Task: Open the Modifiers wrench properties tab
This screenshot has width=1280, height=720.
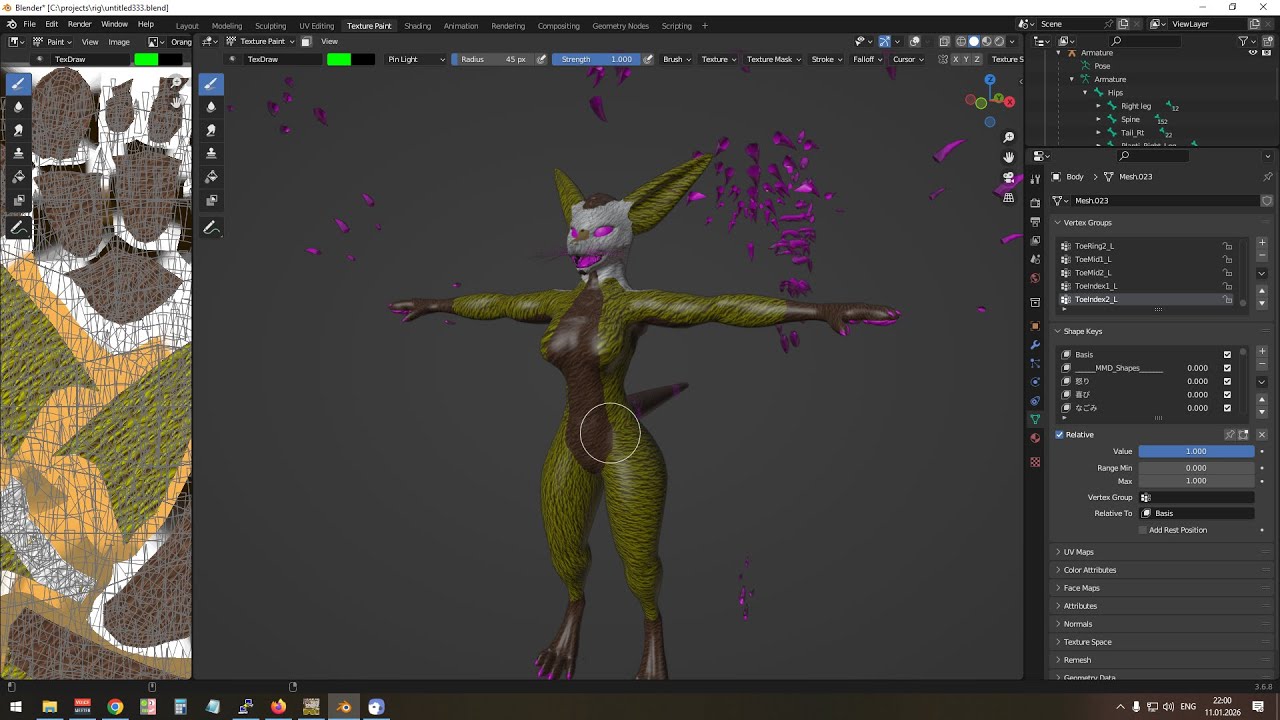Action: click(1035, 345)
